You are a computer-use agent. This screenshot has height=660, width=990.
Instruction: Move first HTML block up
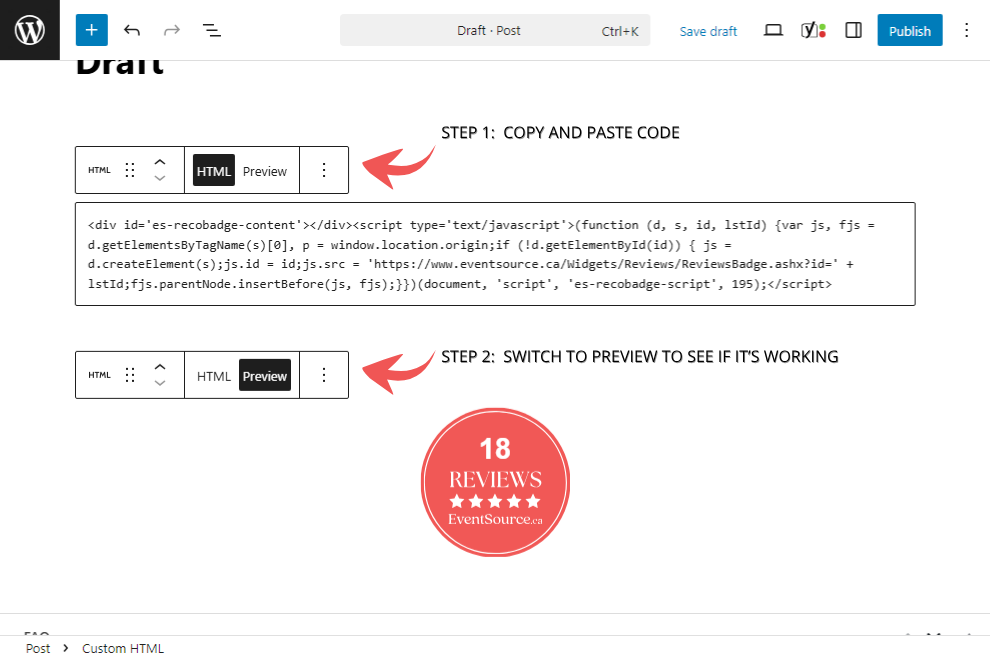pos(160,162)
